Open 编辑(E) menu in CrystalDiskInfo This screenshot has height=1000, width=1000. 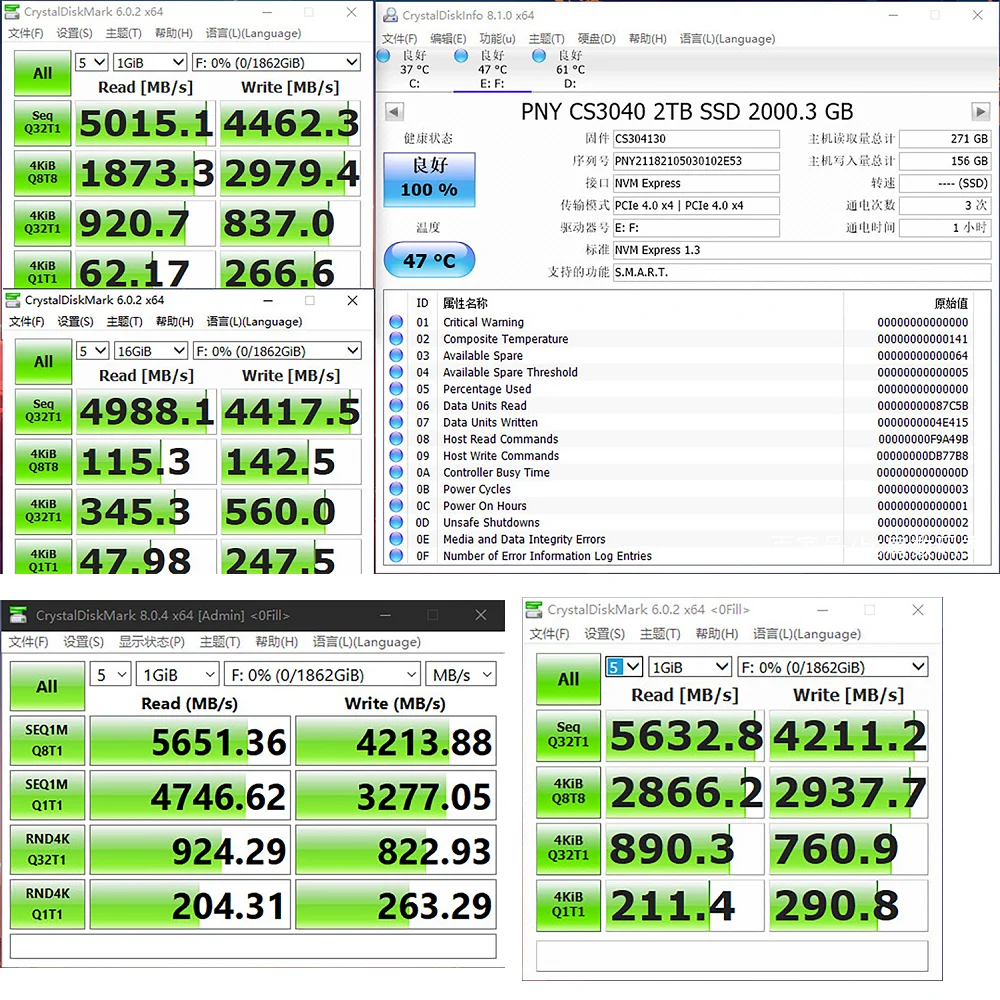point(448,38)
